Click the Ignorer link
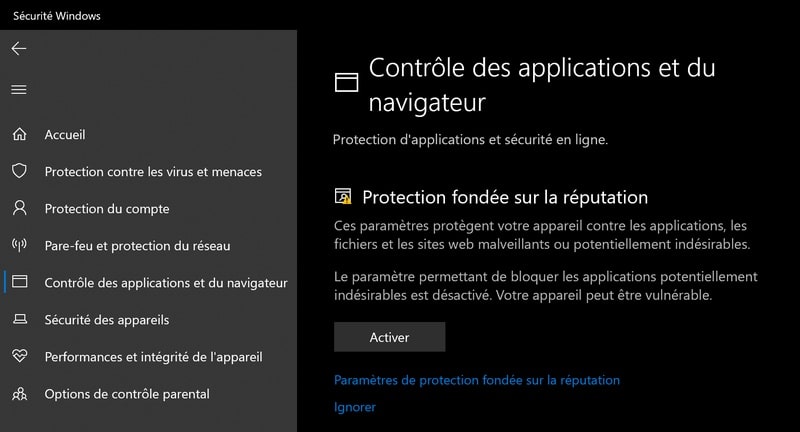This screenshot has width=800, height=432. [355, 407]
